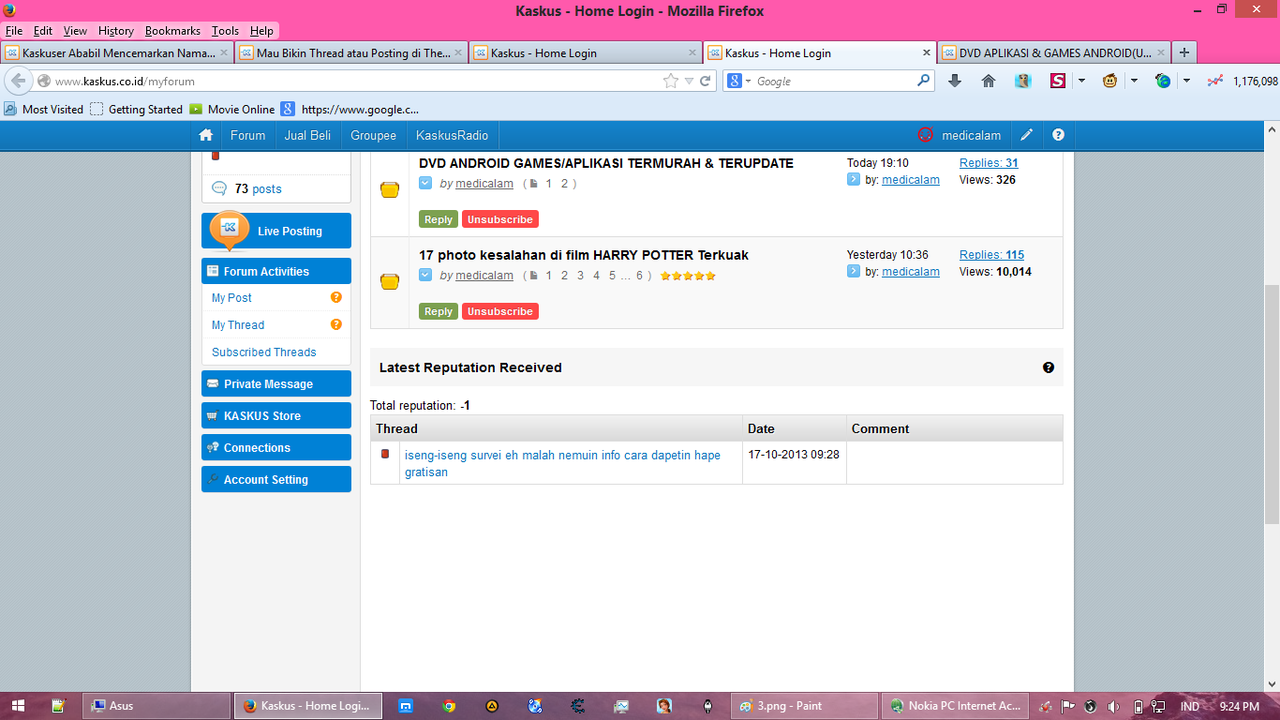This screenshot has height=720, width=1280.
Task: Expand dropdown next to red S icon
Action: [1082, 81]
